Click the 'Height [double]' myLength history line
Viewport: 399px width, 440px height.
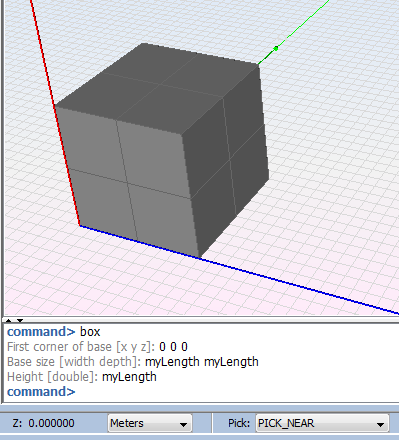point(82,377)
